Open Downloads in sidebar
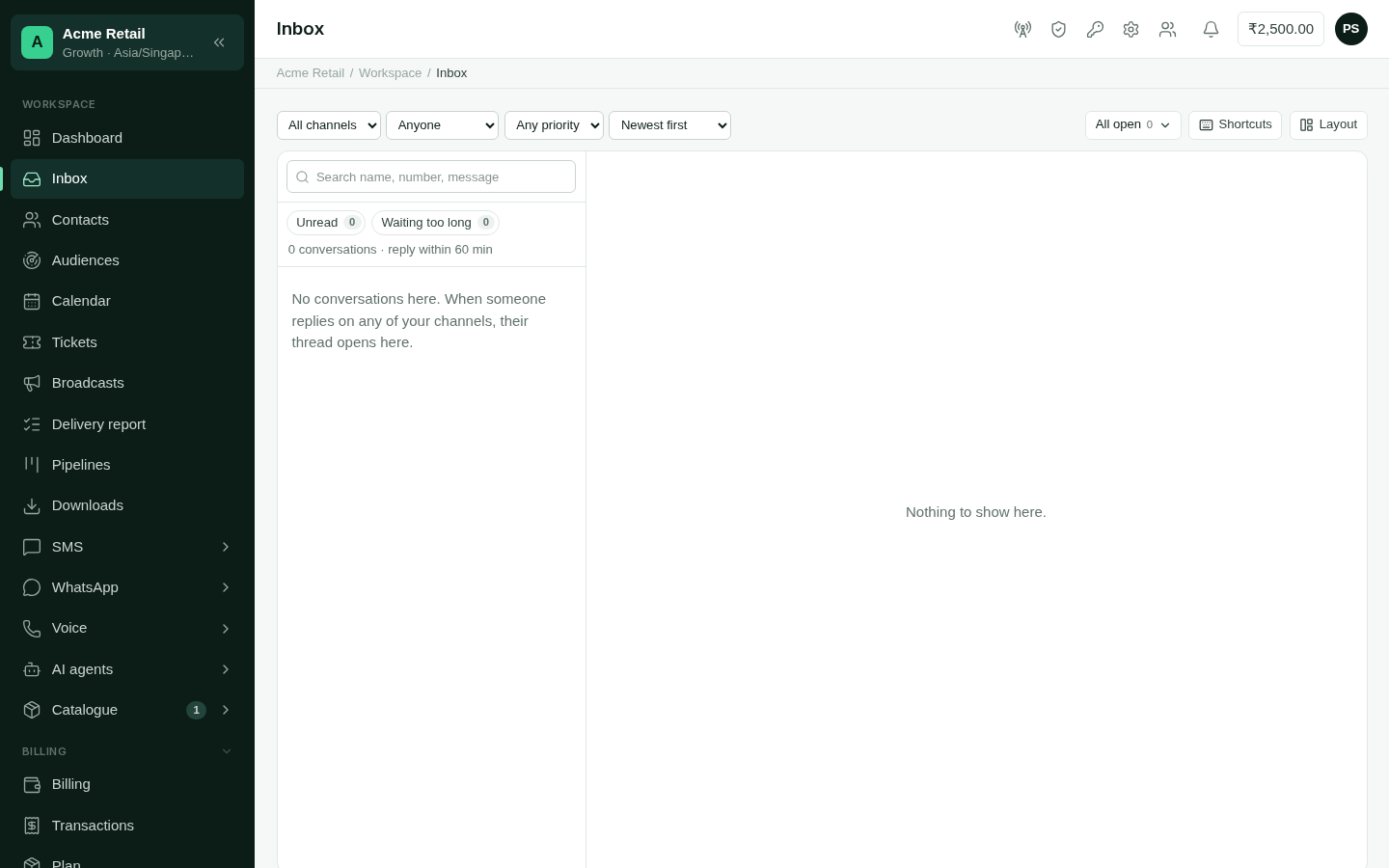The image size is (1389, 868). point(127,505)
